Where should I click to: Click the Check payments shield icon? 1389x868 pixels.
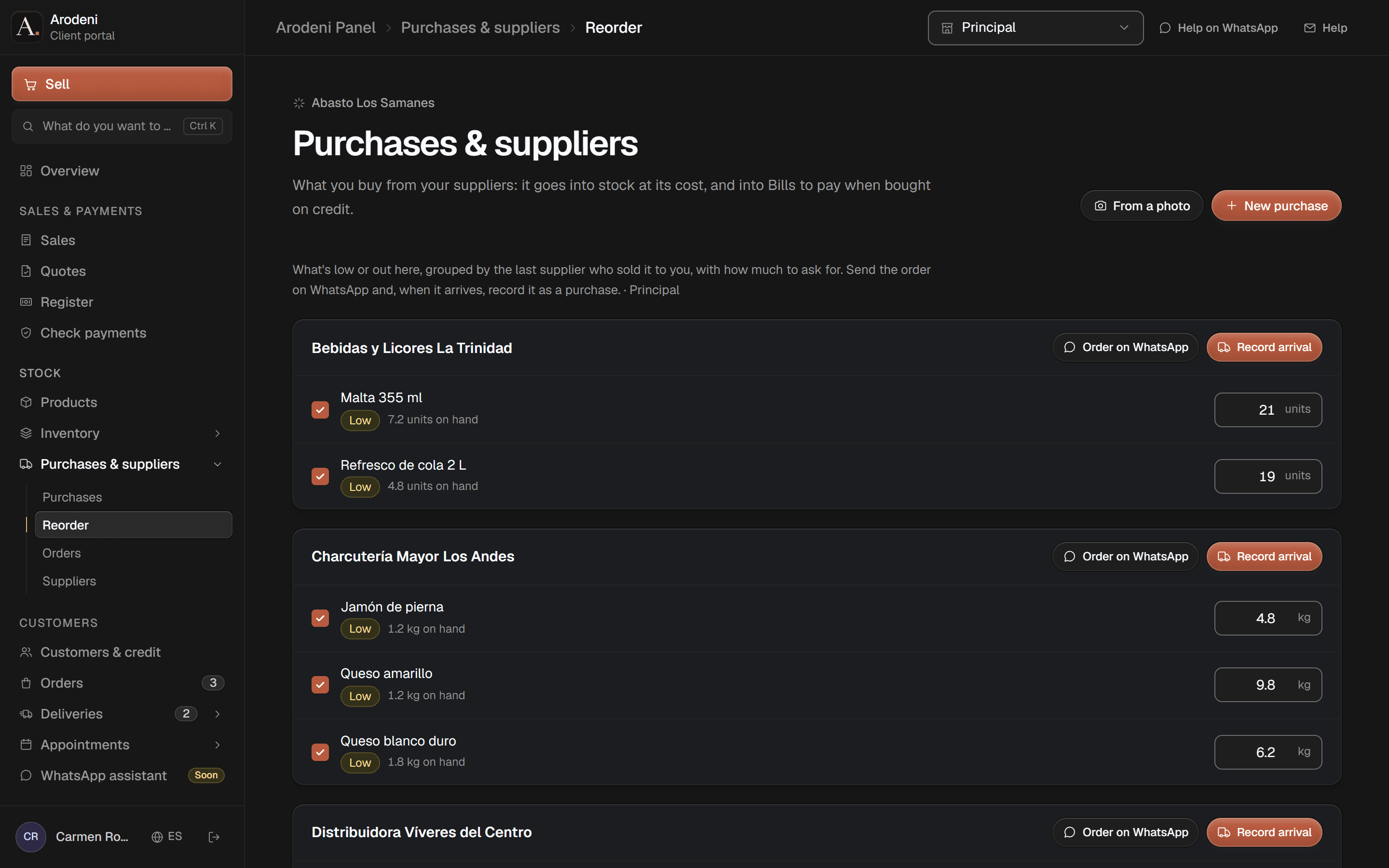(26, 333)
